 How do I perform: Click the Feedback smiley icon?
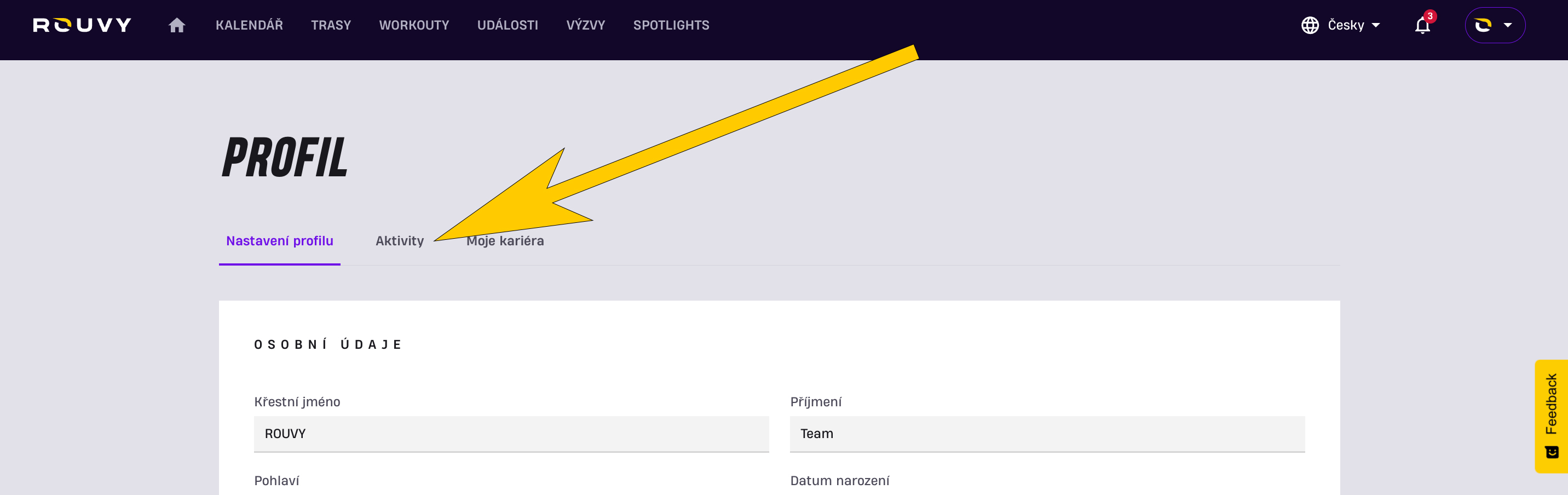[x=1552, y=452]
